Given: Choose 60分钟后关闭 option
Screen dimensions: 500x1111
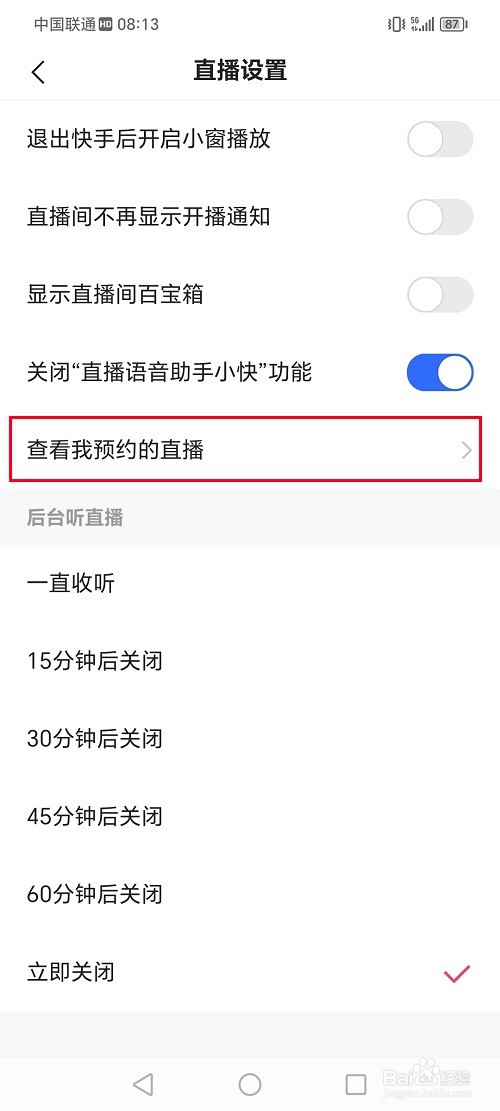Looking at the screenshot, I should click(250, 894).
